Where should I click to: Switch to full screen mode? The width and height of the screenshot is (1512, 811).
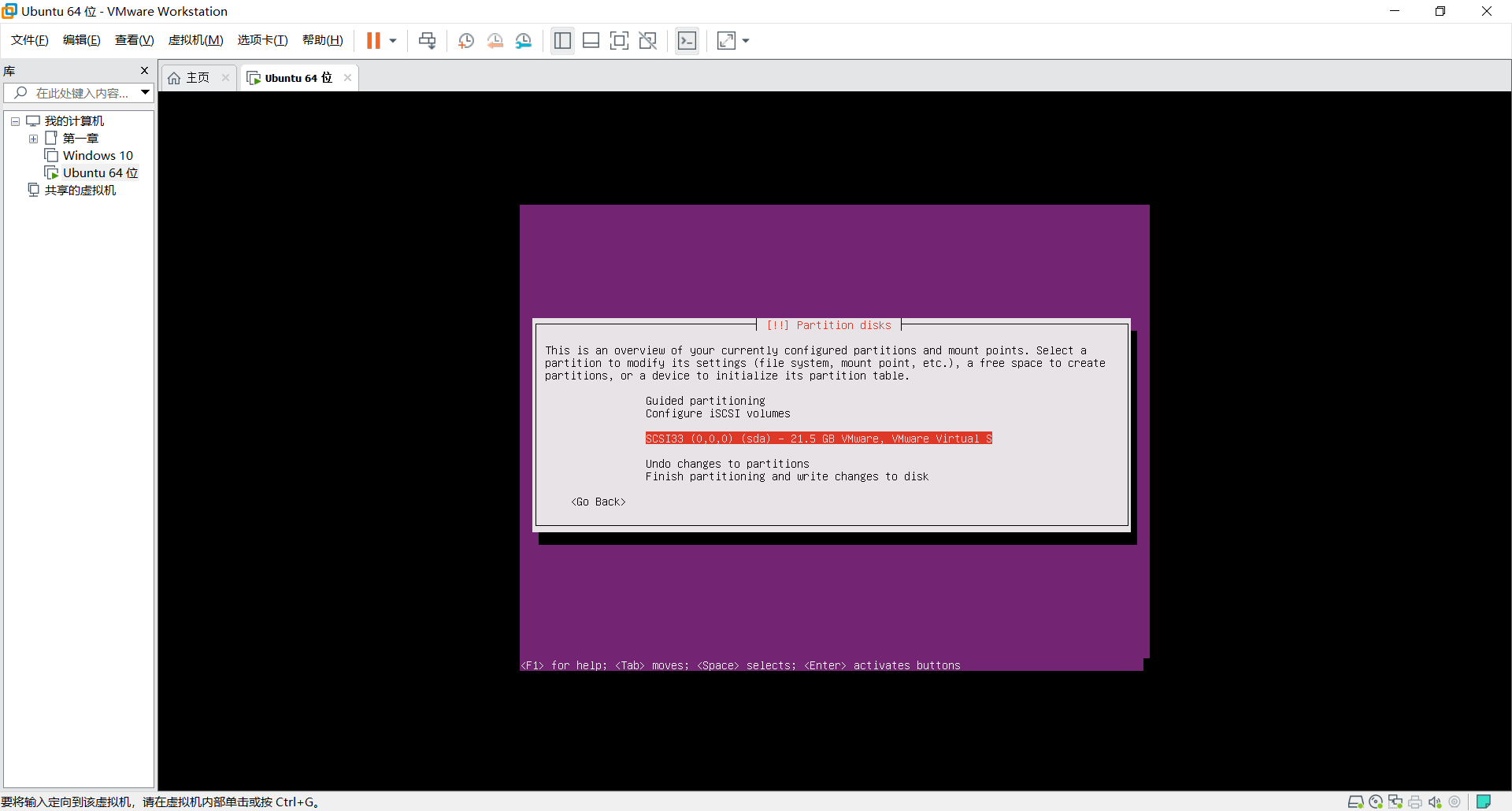(620, 41)
